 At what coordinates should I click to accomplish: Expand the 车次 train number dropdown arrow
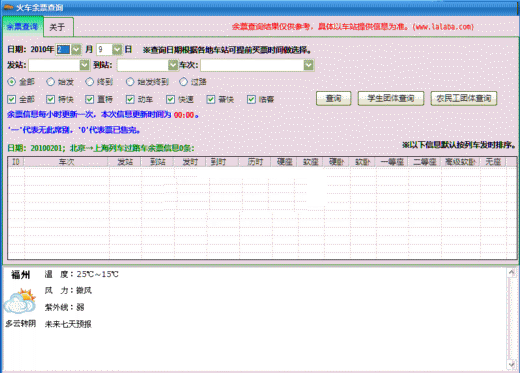coord(309,65)
